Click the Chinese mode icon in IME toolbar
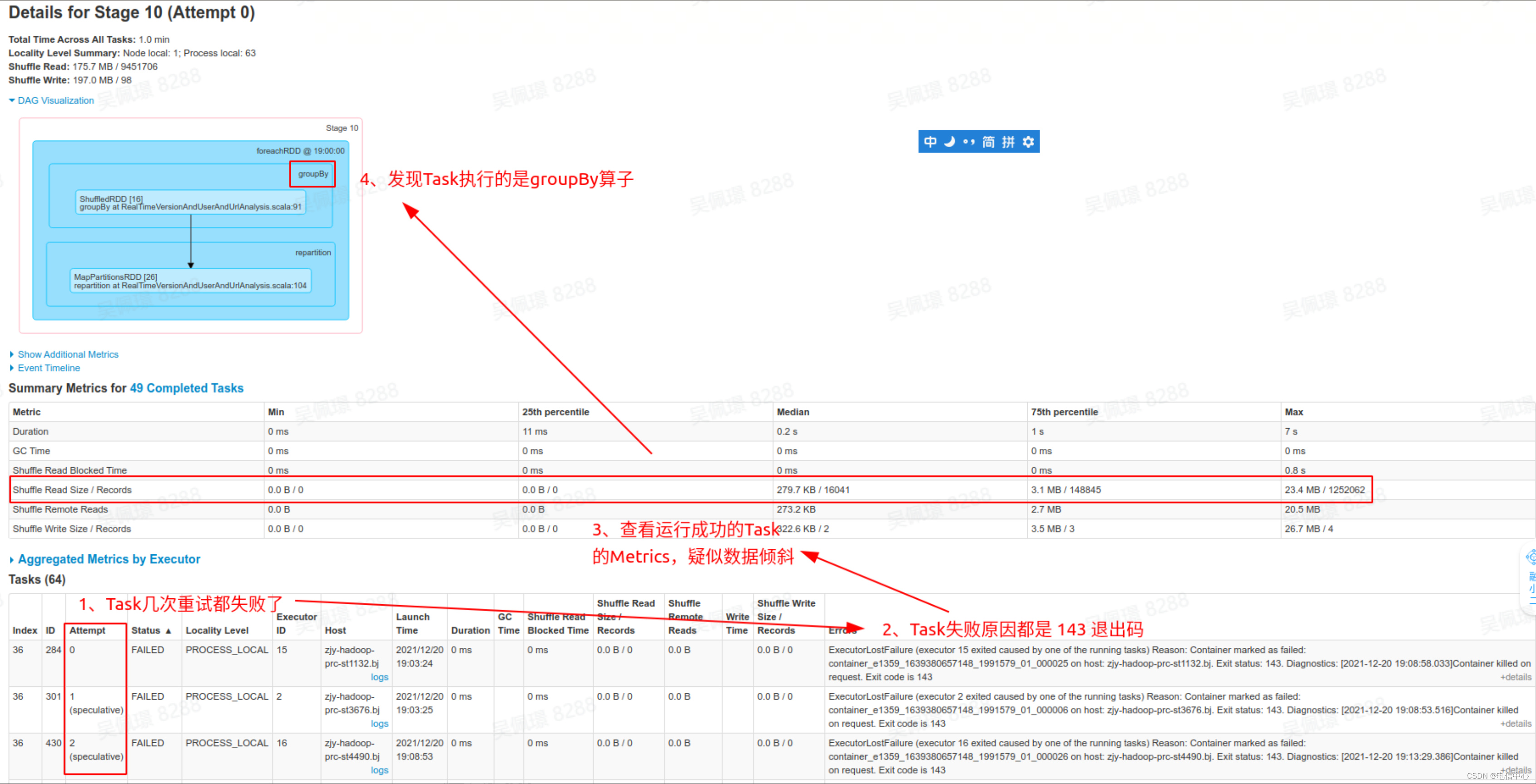This screenshot has width=1536, height=784. tap(930, 142)
